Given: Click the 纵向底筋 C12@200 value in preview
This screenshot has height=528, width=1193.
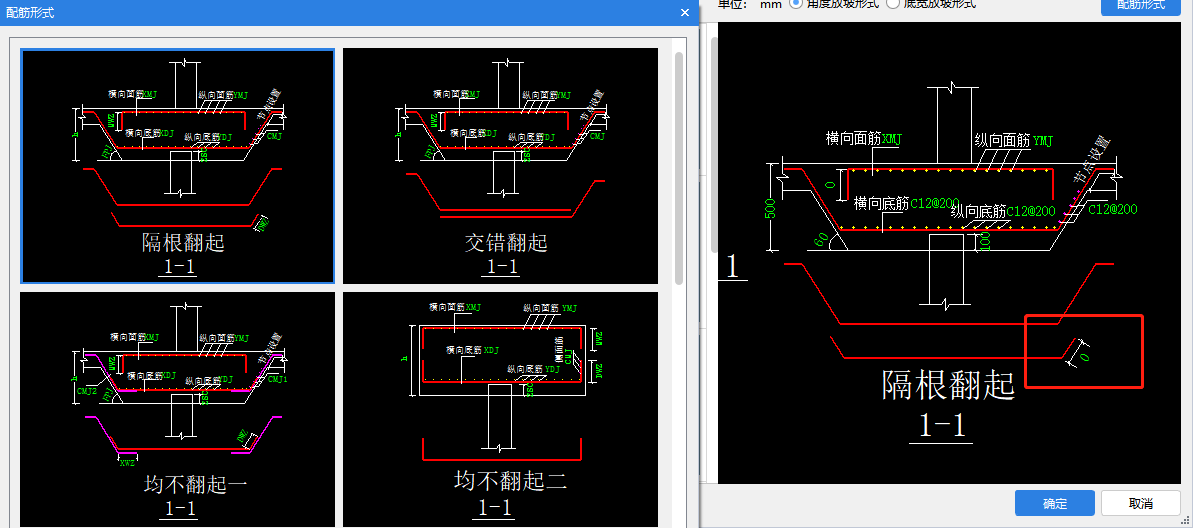Looking at the screenshot, I should [1031, 211].
